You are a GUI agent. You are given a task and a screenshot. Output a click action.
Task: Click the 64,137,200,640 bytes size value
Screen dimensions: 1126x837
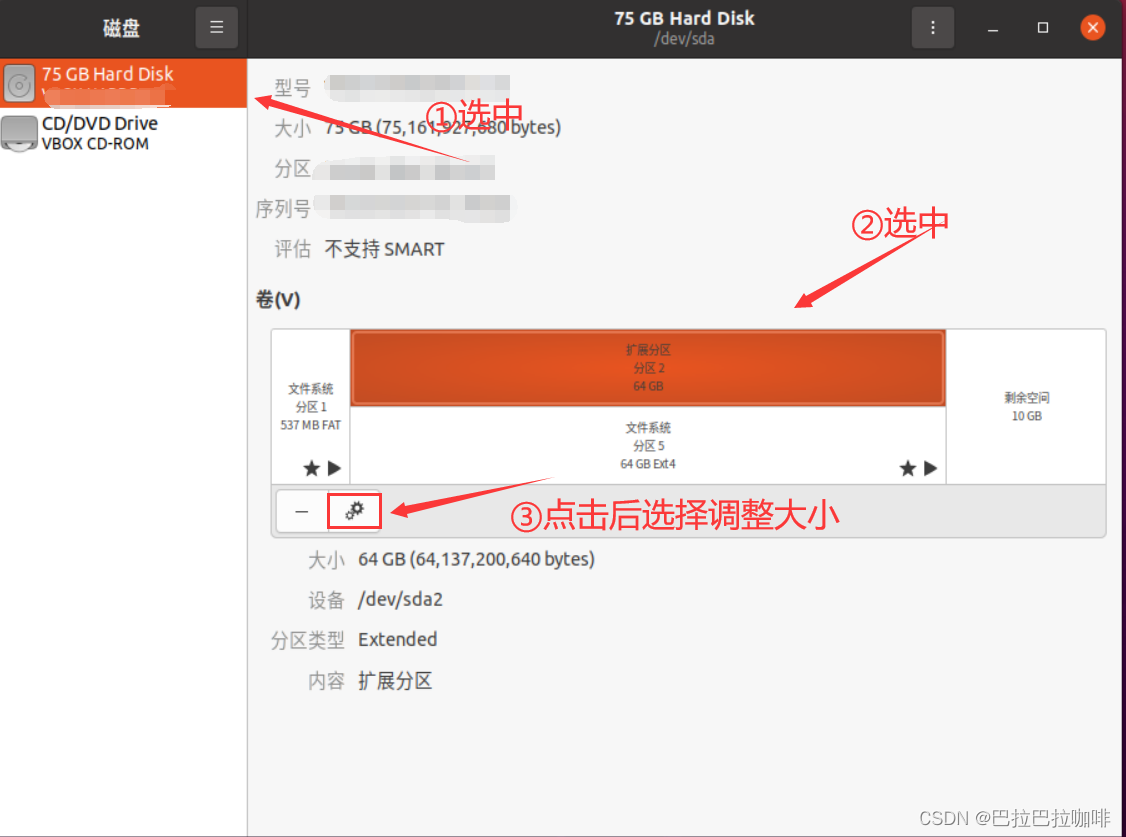tap(476, 559)
